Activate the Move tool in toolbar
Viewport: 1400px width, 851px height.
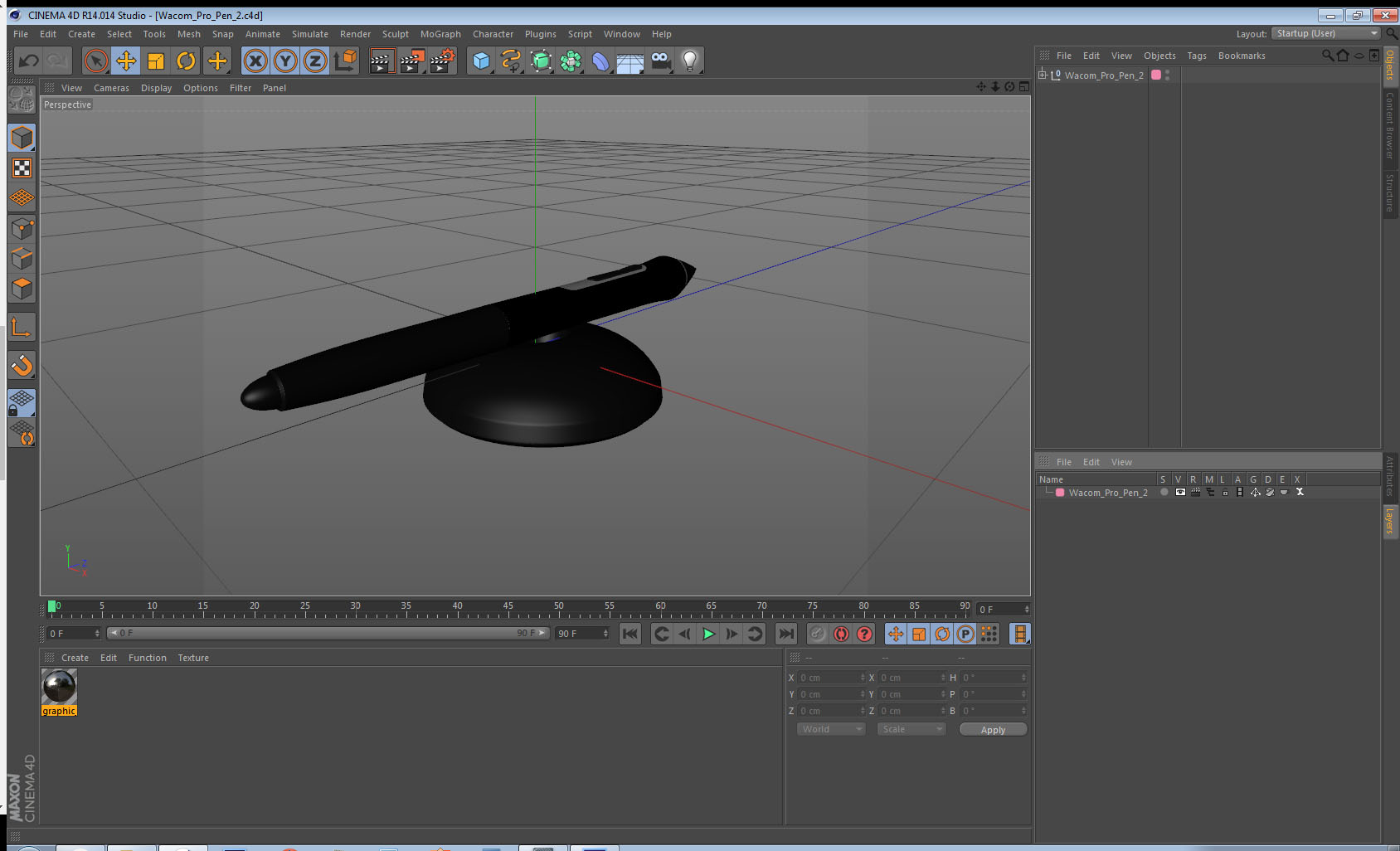pyautogui.click(x=126, y=61)
